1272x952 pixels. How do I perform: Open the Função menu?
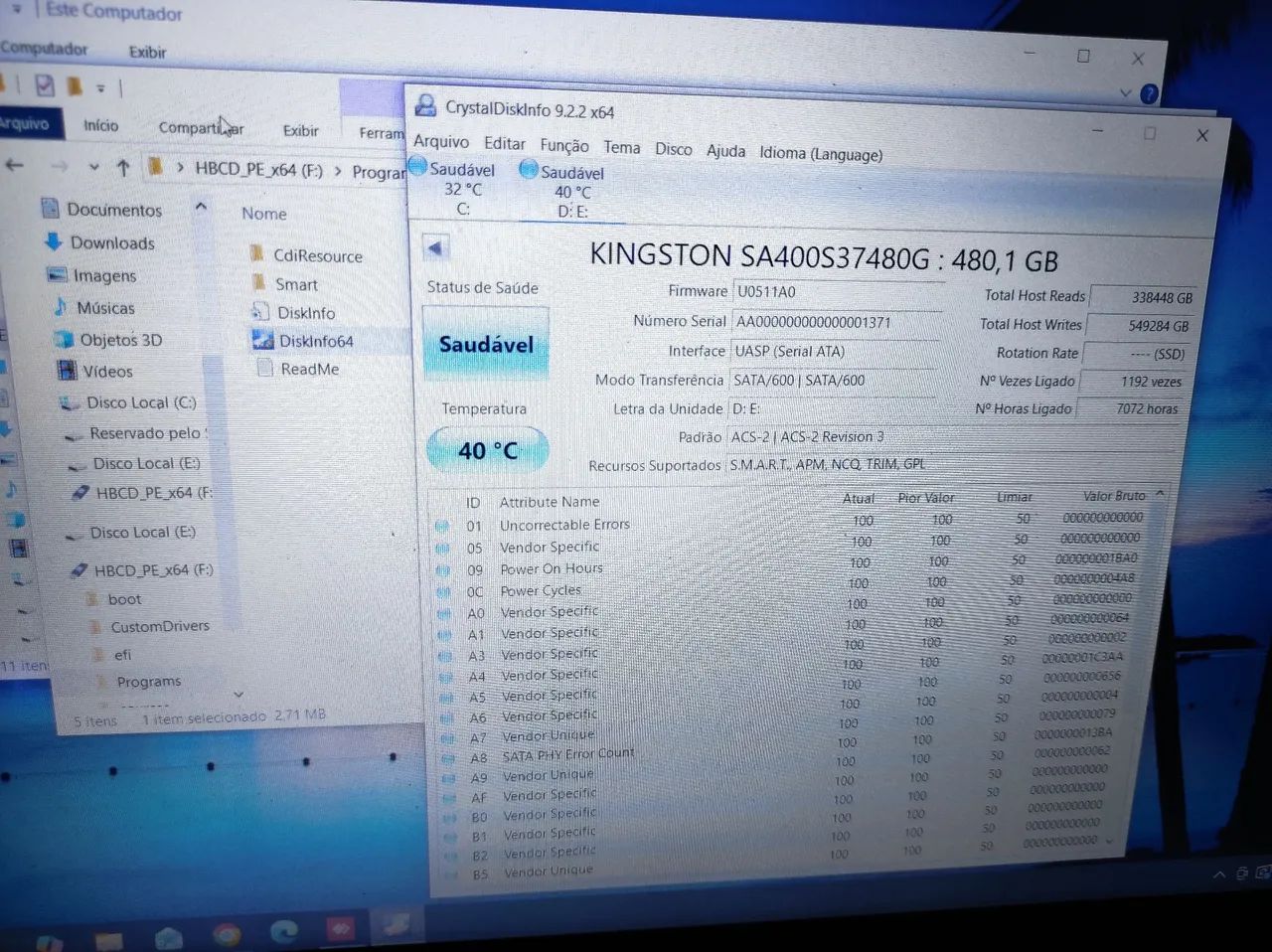pos(563,145)
